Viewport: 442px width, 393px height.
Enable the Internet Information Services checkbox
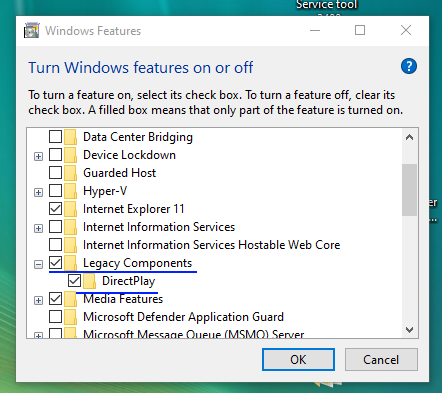click(x=55, y=227)
